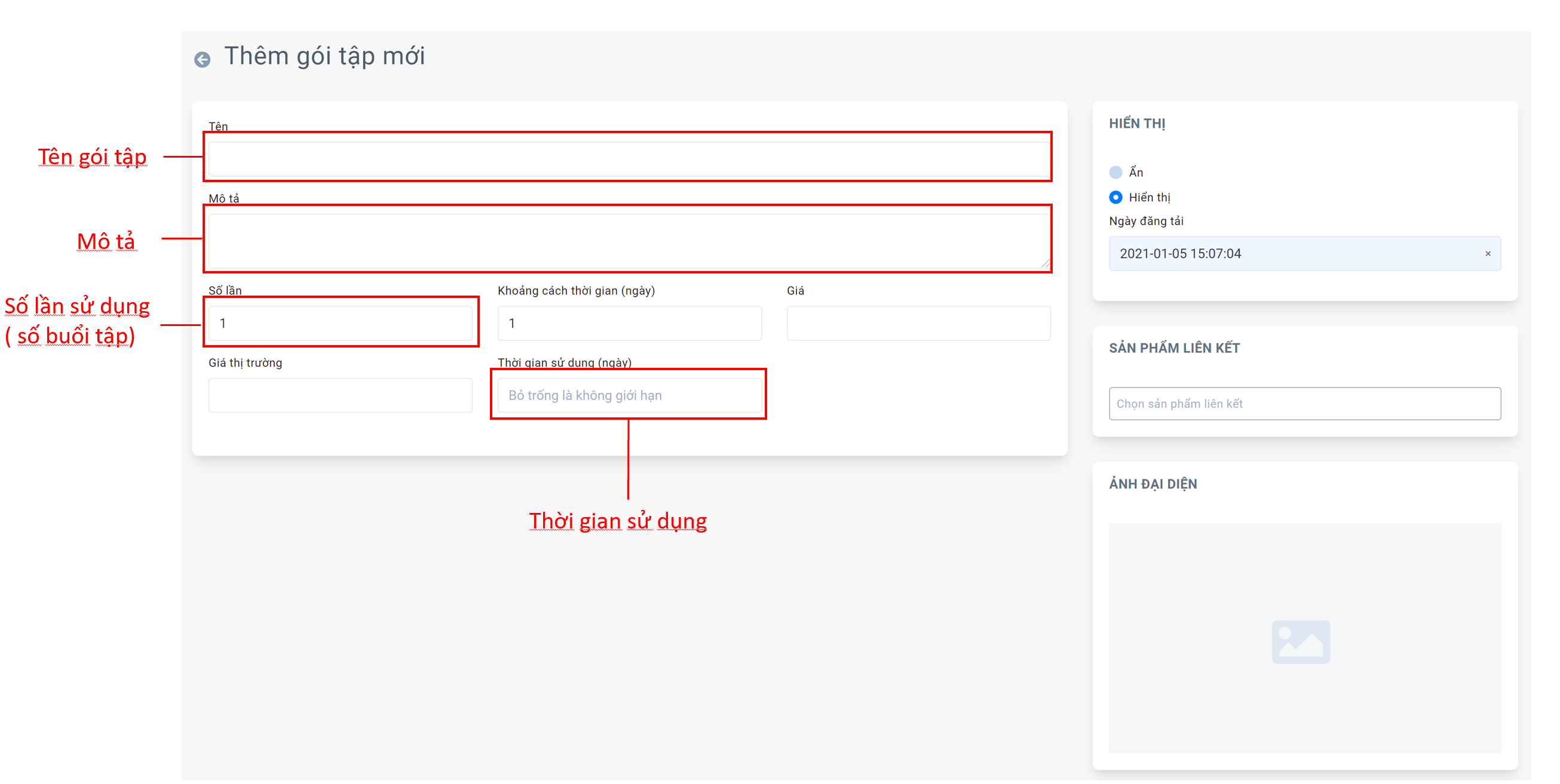The width and height of the screenshot is (1560, 784).
Task: Click the Giá thị trường input field
Action: (341, 395)
